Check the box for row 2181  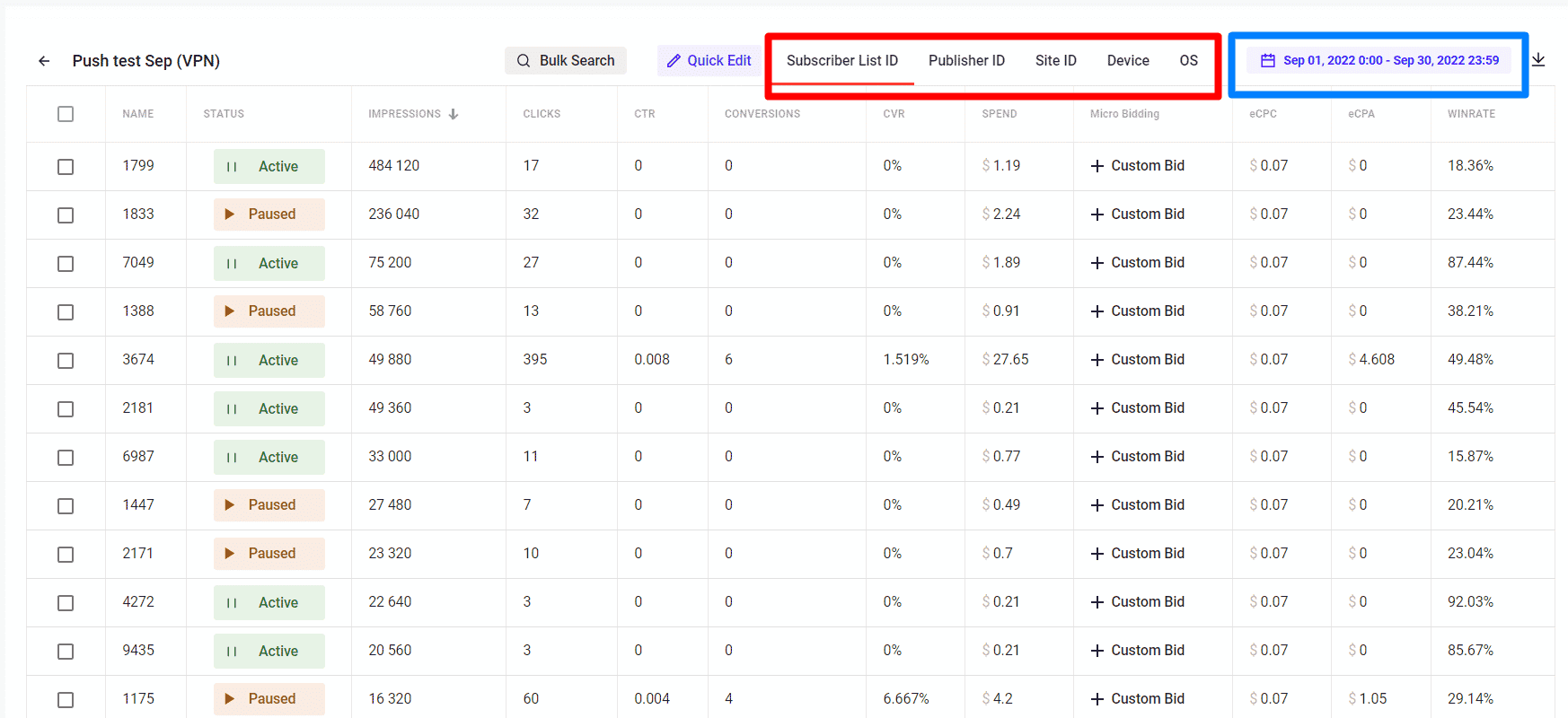click(66, 409)
